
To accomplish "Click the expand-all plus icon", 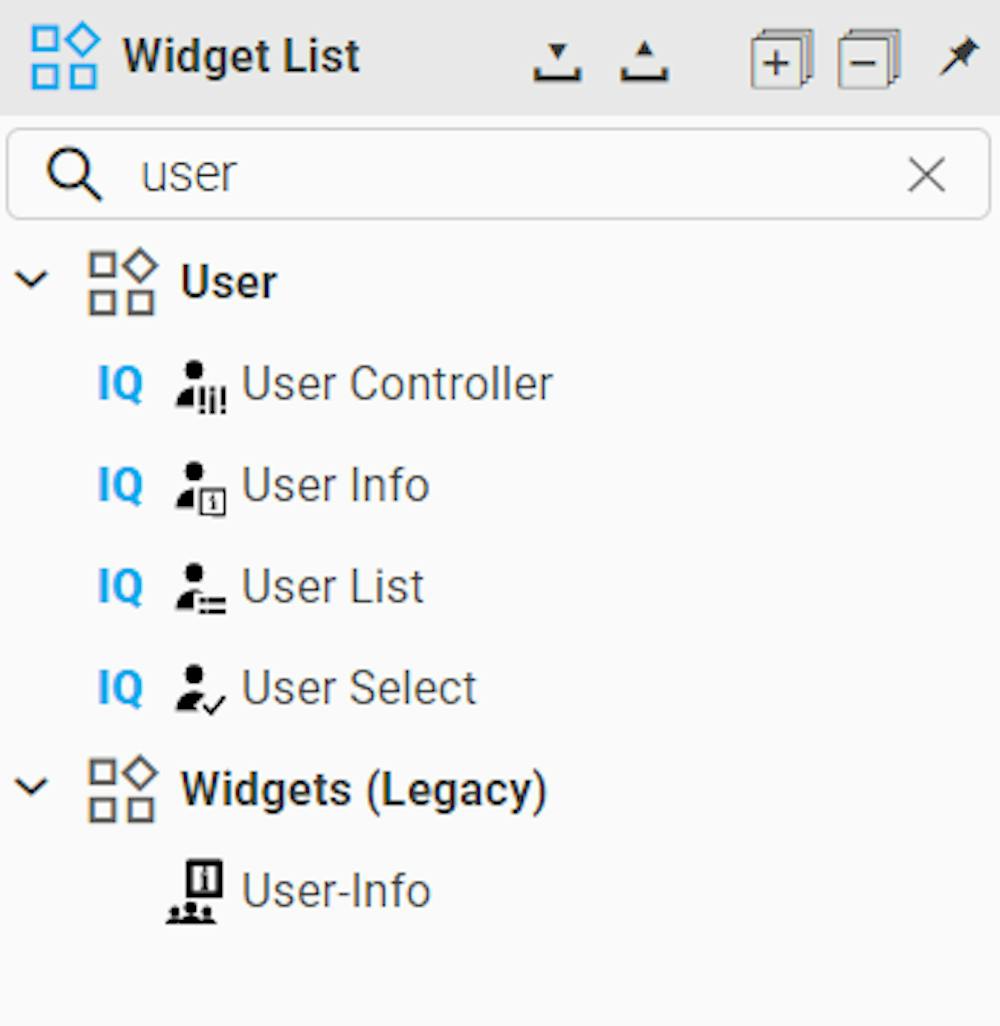I will click(779, 58).
